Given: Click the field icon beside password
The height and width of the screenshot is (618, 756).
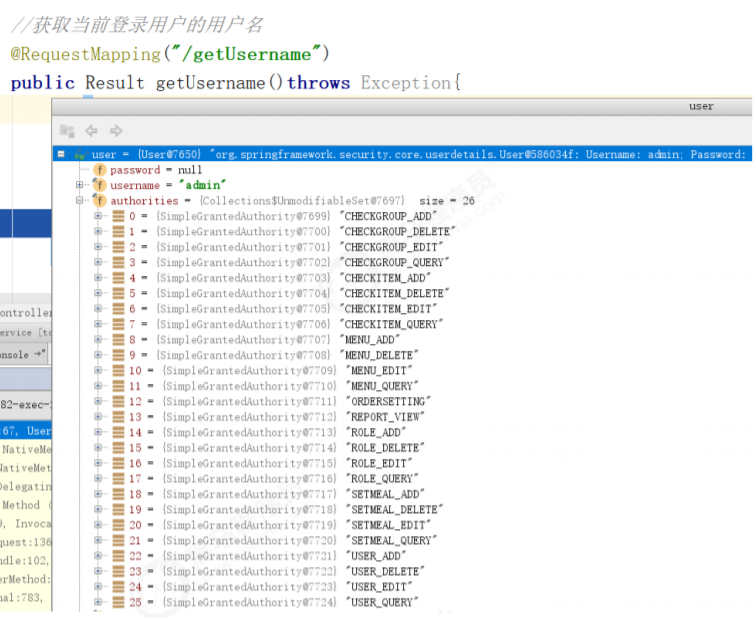Looking at the screenshot, I should 100,170.
